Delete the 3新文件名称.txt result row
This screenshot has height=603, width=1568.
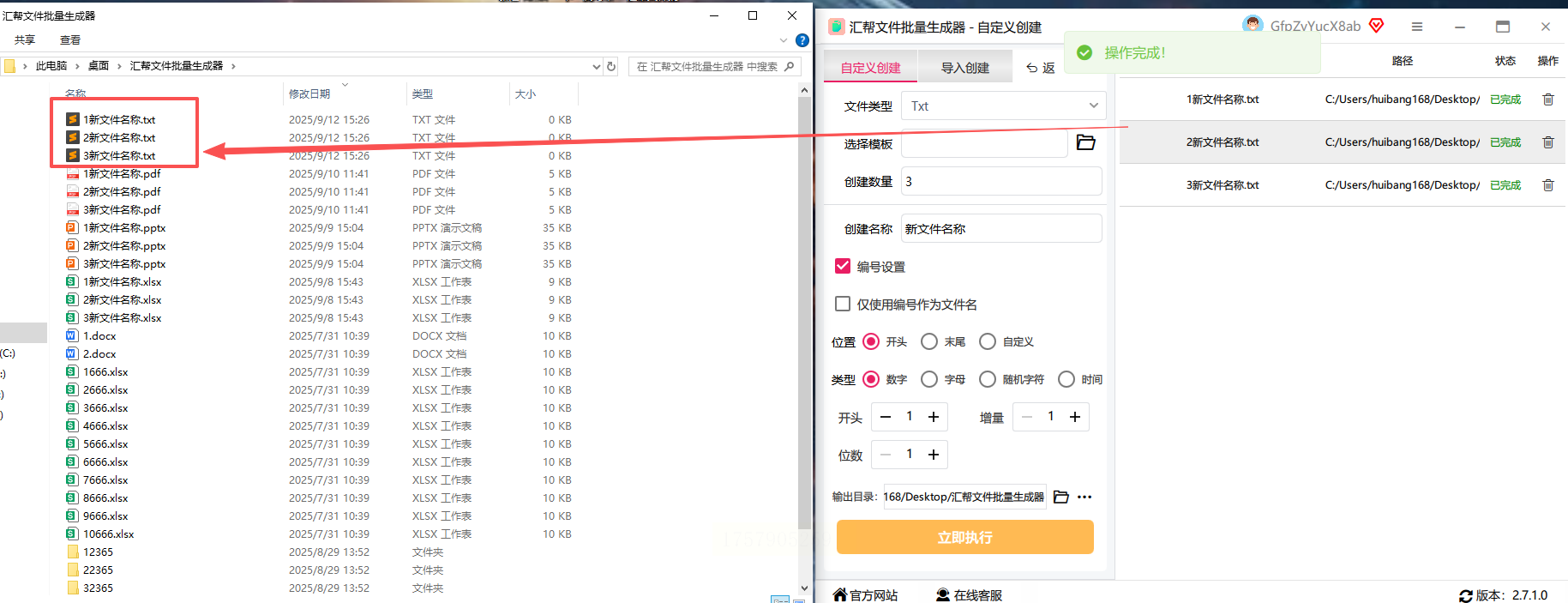1548,185
